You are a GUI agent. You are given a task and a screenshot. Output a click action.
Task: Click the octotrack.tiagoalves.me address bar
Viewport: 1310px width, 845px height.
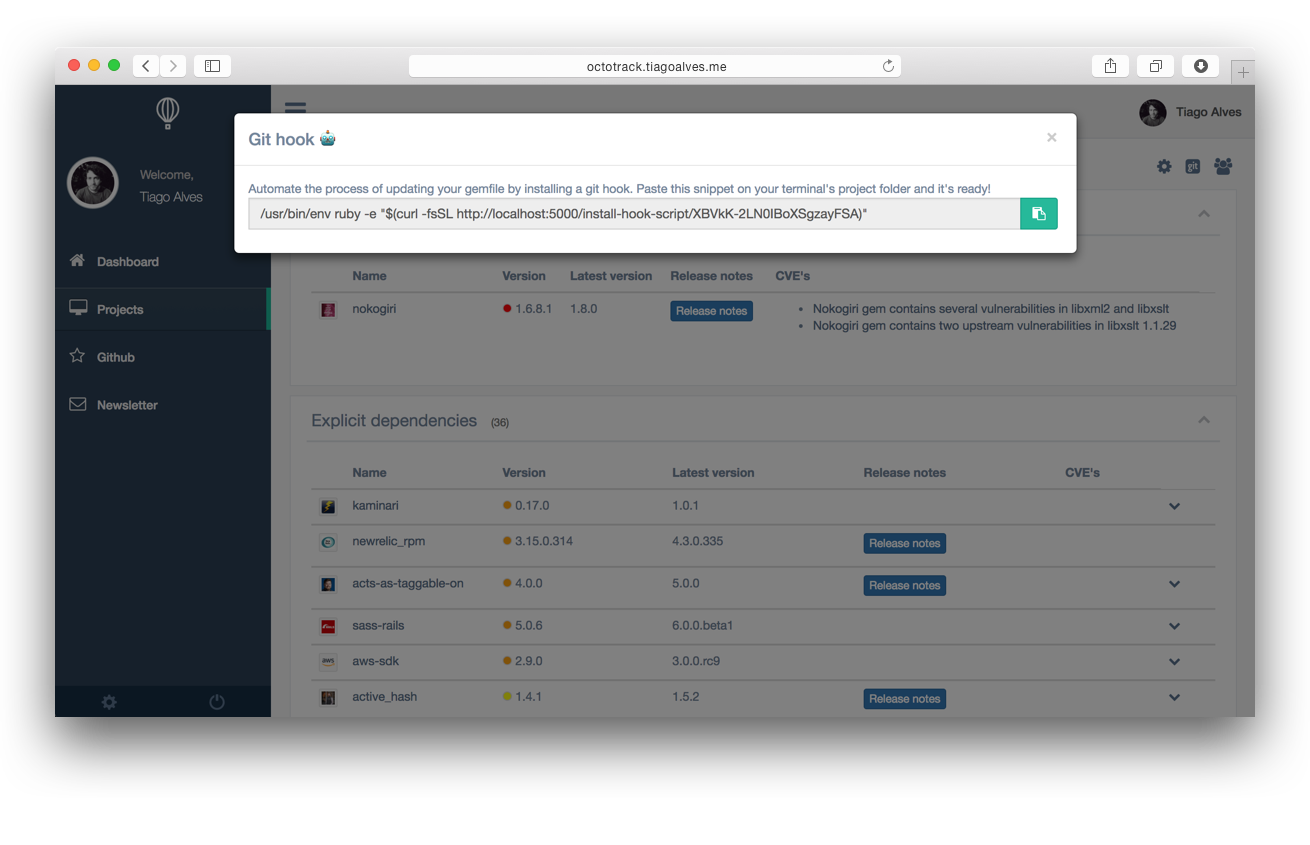(x=655, y=67)
